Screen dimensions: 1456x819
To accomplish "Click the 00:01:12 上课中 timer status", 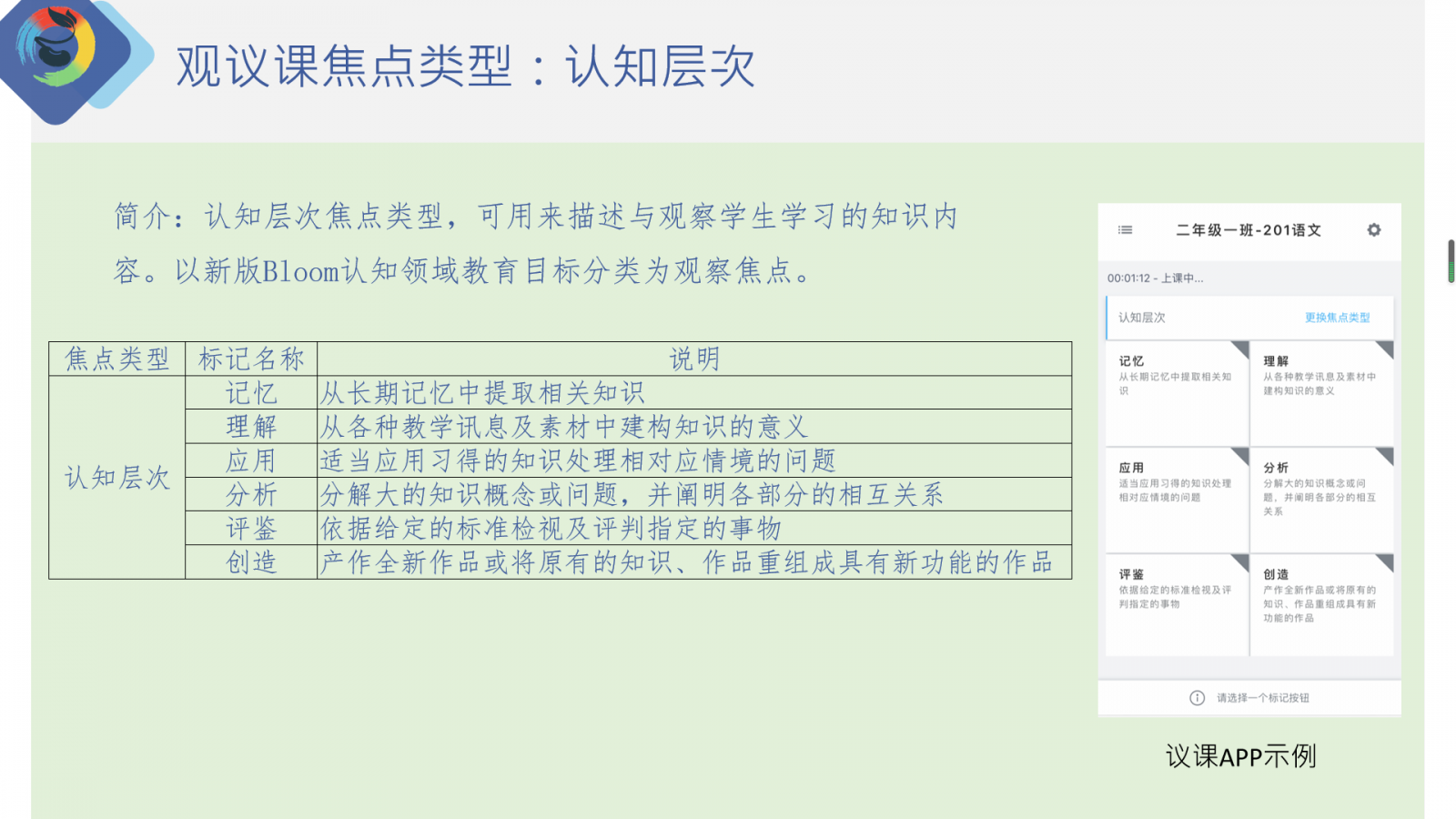I will pos(1155,278).
